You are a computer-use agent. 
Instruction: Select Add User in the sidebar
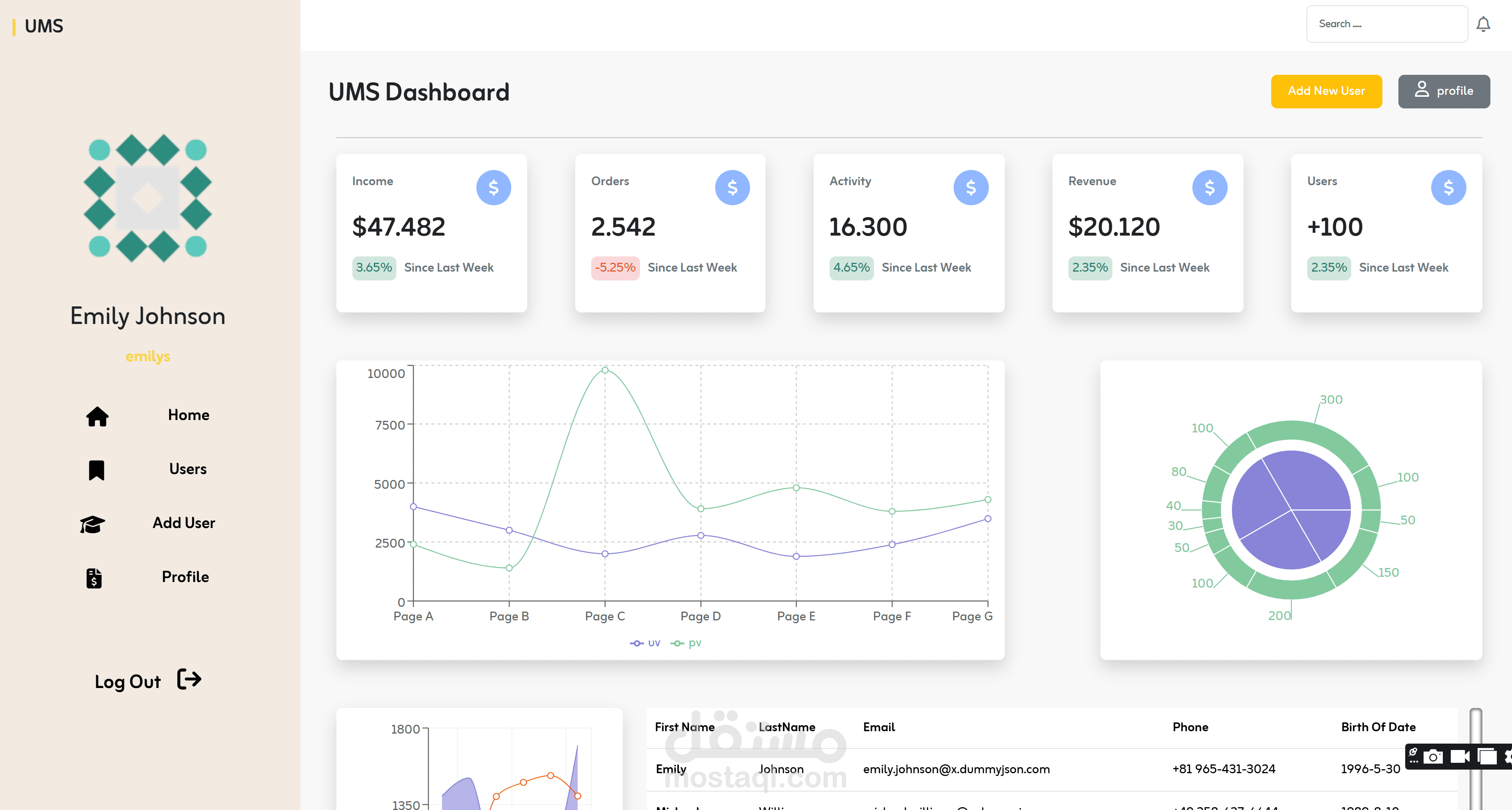click(184, 523)
